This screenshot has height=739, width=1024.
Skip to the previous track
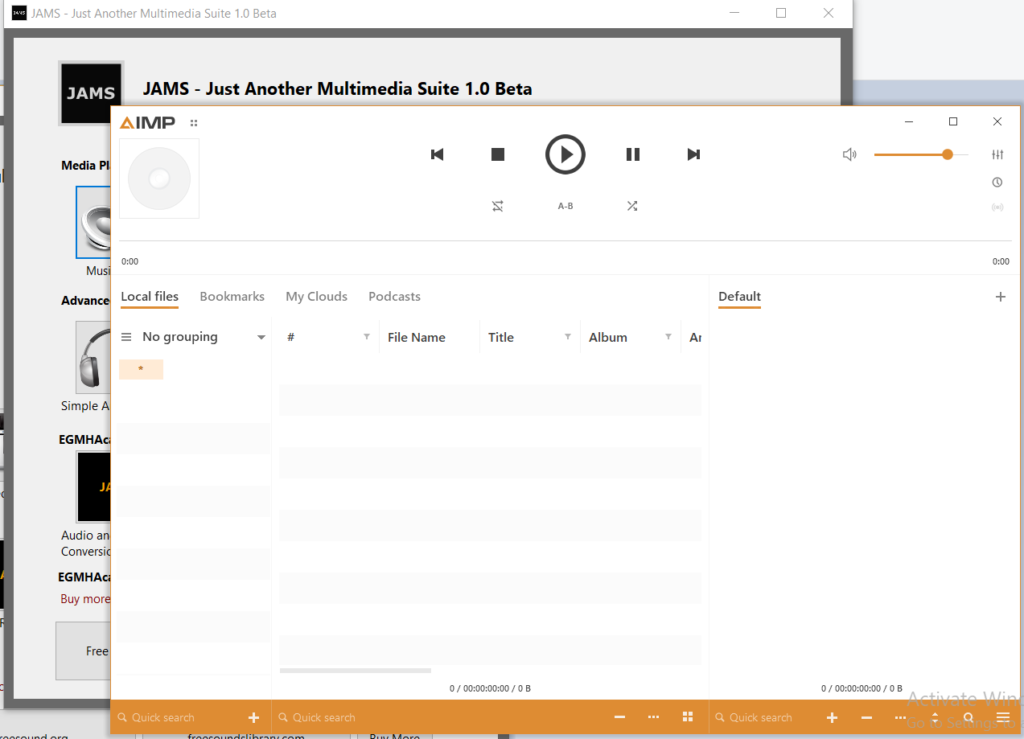(x=437, y=155)
